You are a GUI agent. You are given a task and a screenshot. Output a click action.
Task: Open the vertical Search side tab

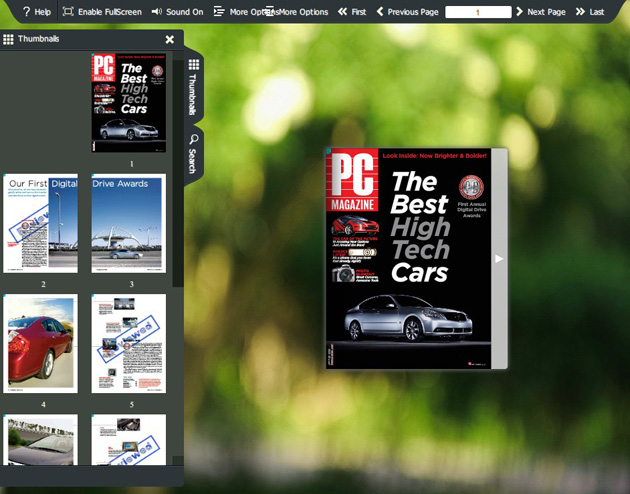click(194, 155)
